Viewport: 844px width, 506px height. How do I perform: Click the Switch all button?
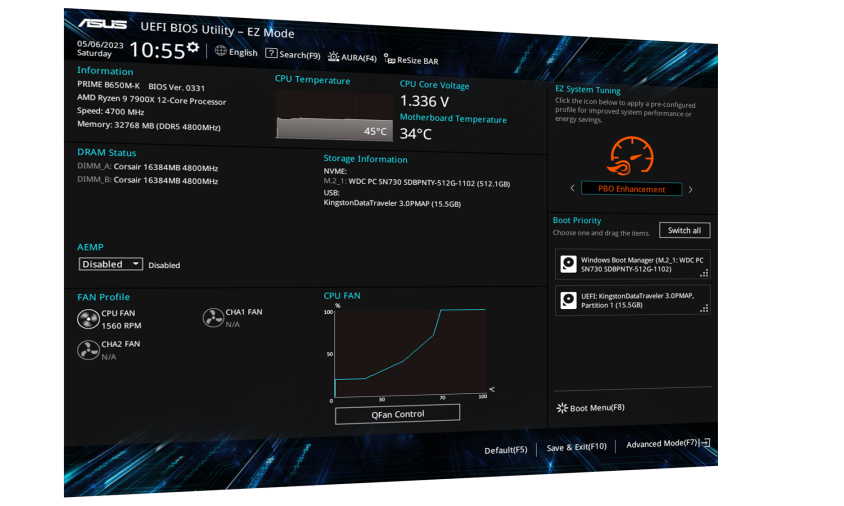pyautogui.click(x=684, y=230)
